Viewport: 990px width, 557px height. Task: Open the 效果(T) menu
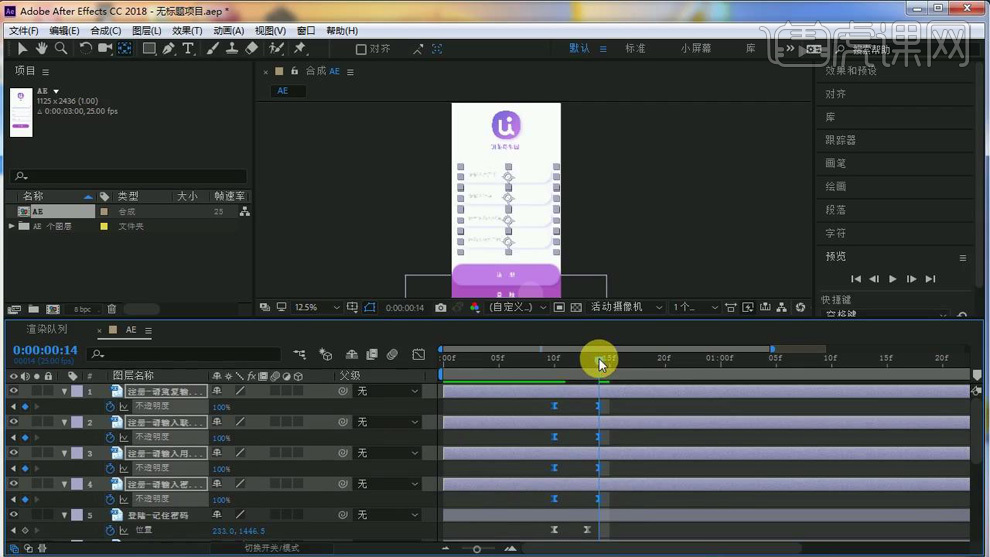point(187,31)
